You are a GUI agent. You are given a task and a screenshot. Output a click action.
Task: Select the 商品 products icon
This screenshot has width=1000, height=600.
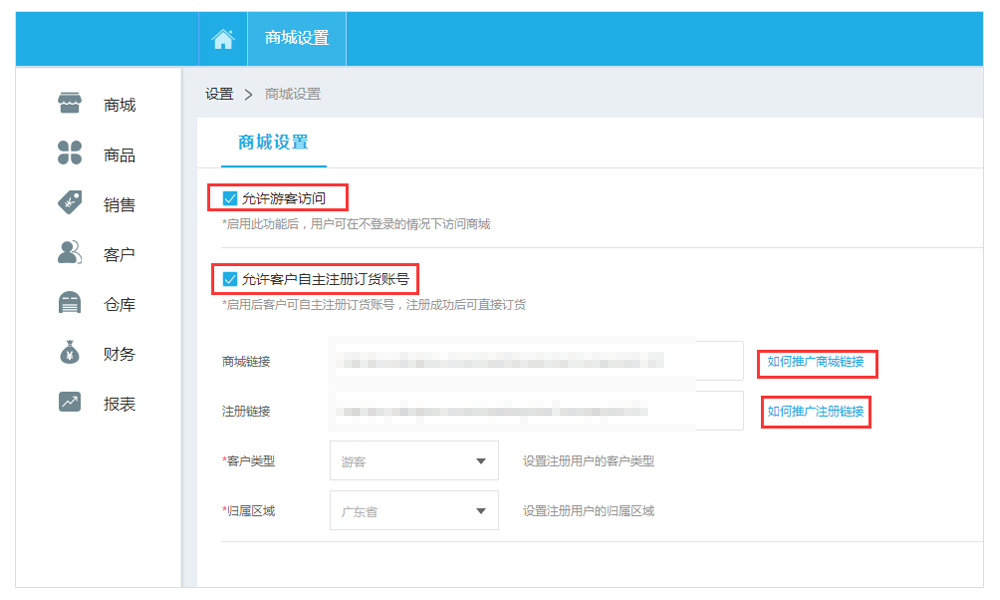[x=69, y=154]
